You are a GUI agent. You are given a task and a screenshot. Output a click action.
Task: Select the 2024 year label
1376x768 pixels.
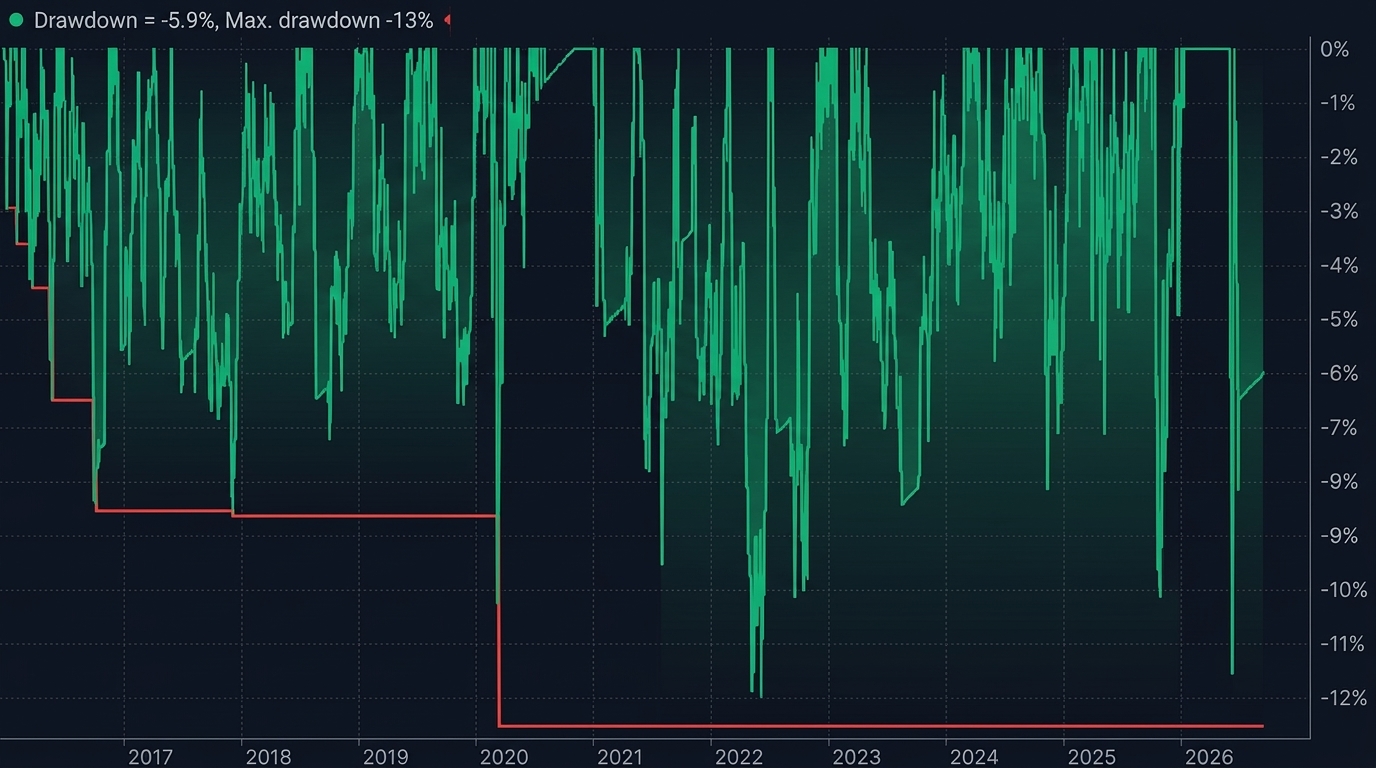[974, 756]
